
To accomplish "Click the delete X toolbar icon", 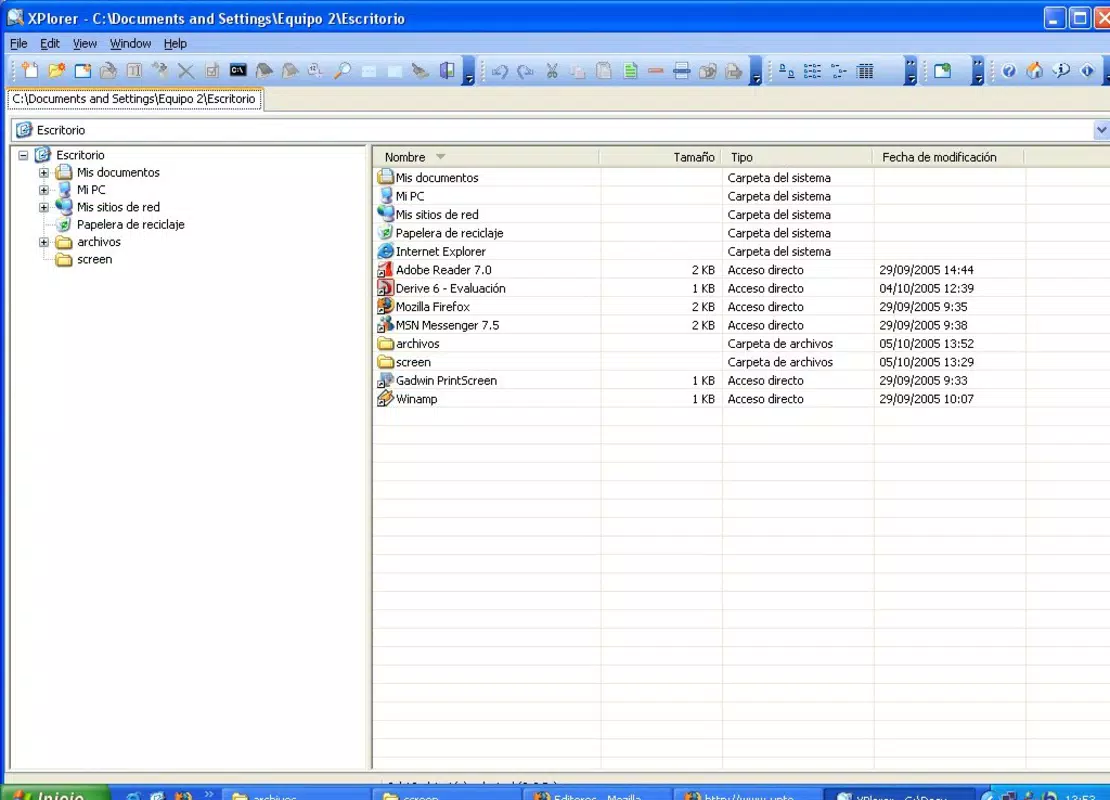I will (x=186, y=70).
